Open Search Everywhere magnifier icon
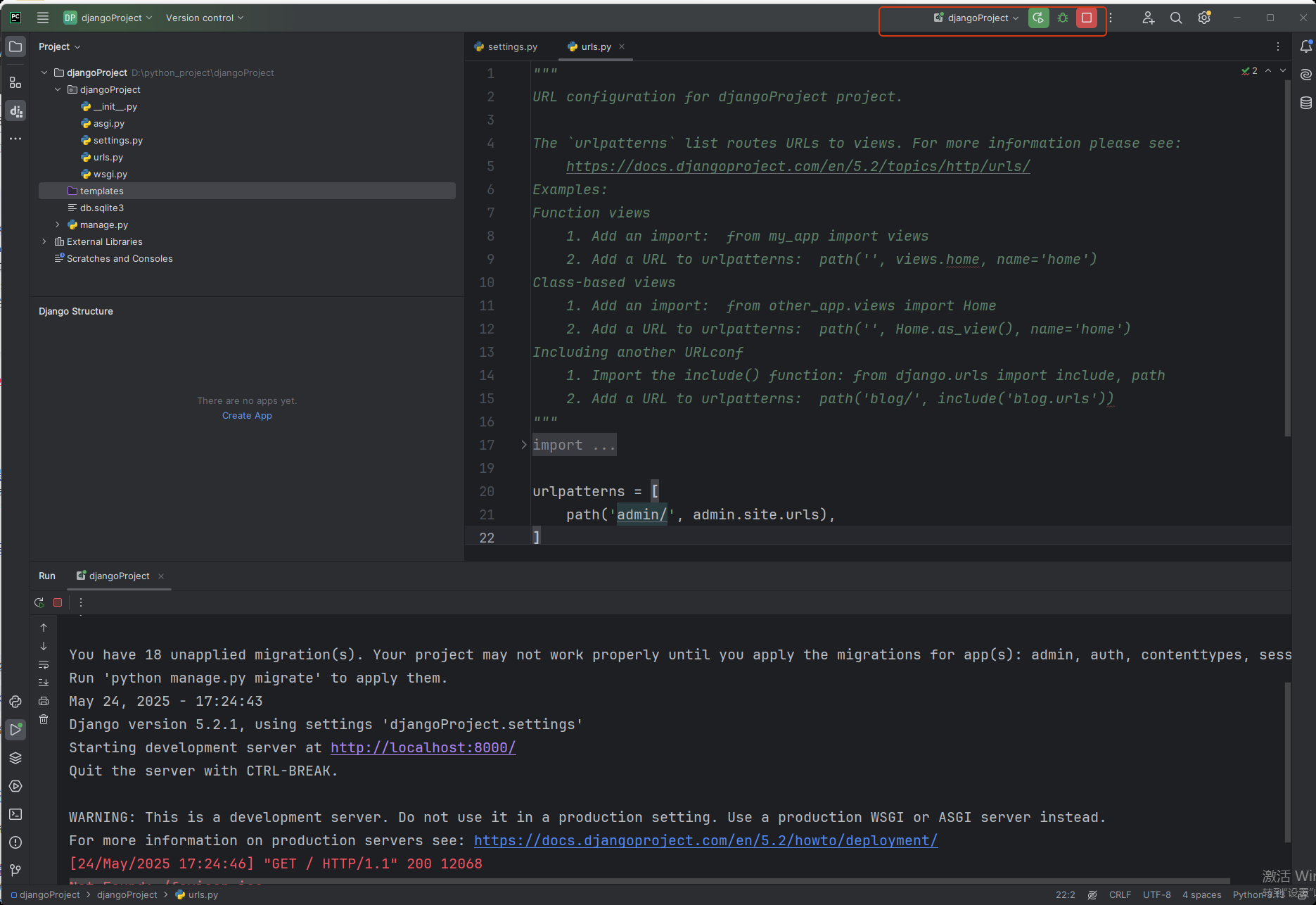Image resolution: width=1316 pixels, height=905 pixels. 1176,18
